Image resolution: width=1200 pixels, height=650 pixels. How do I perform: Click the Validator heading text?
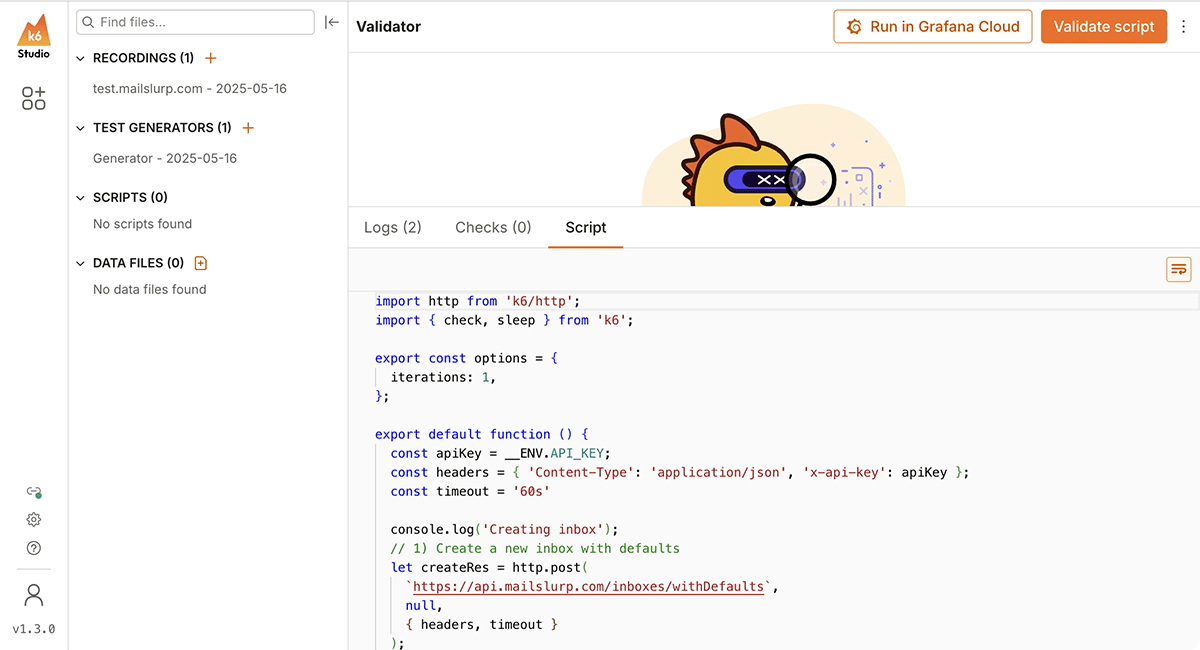389,27
